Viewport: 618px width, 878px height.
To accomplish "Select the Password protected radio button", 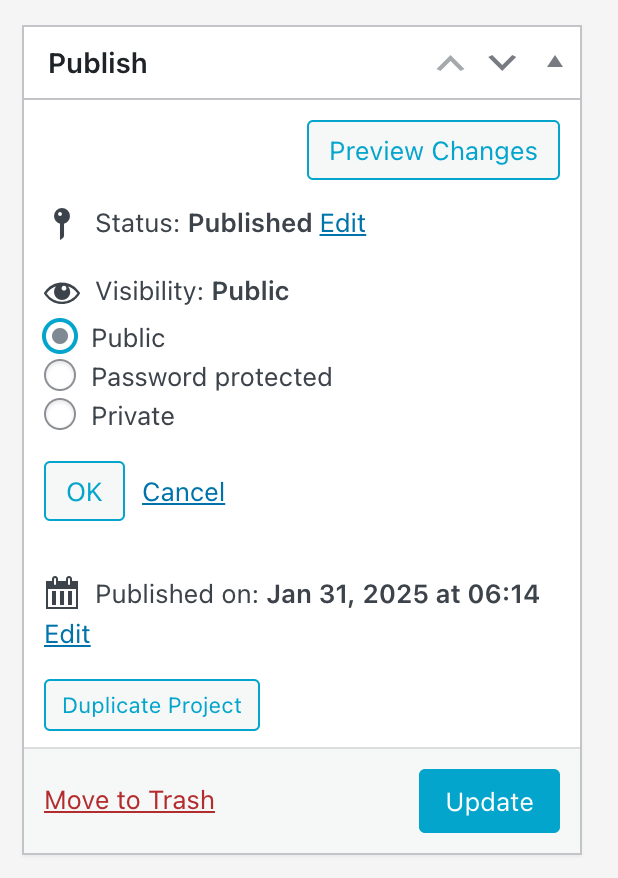I will click(x=59, y=376).
